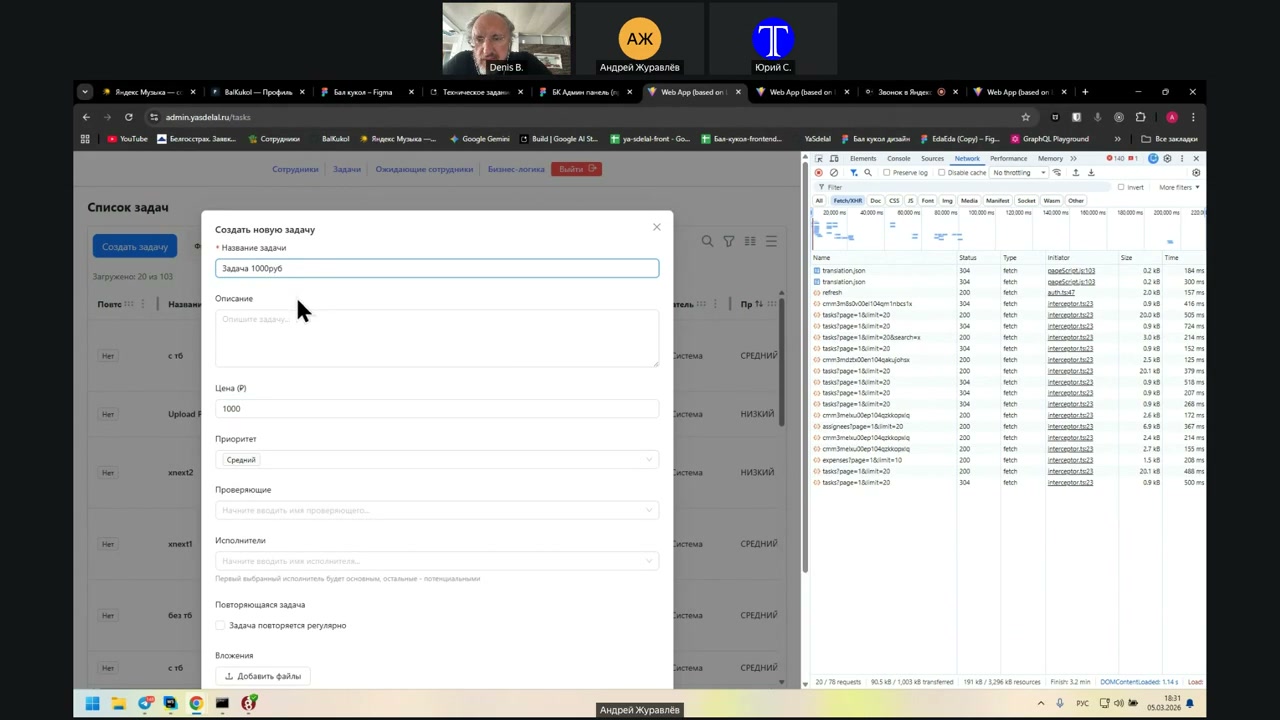This screenshot has height=720, width=1280.
Task: Enable the Preserve log checkbox
Action: pos(887,173)
